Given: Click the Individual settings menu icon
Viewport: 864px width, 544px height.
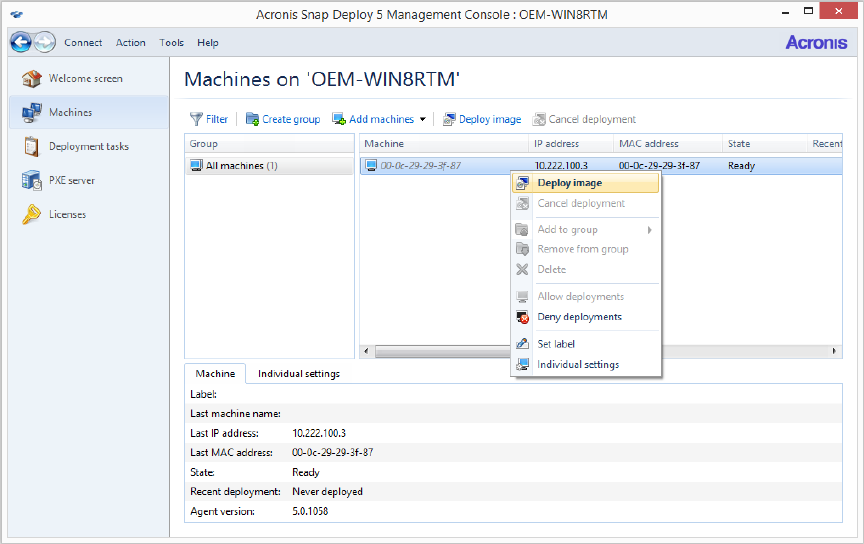Looking at the screenshot, I should (x=522, y=364).
